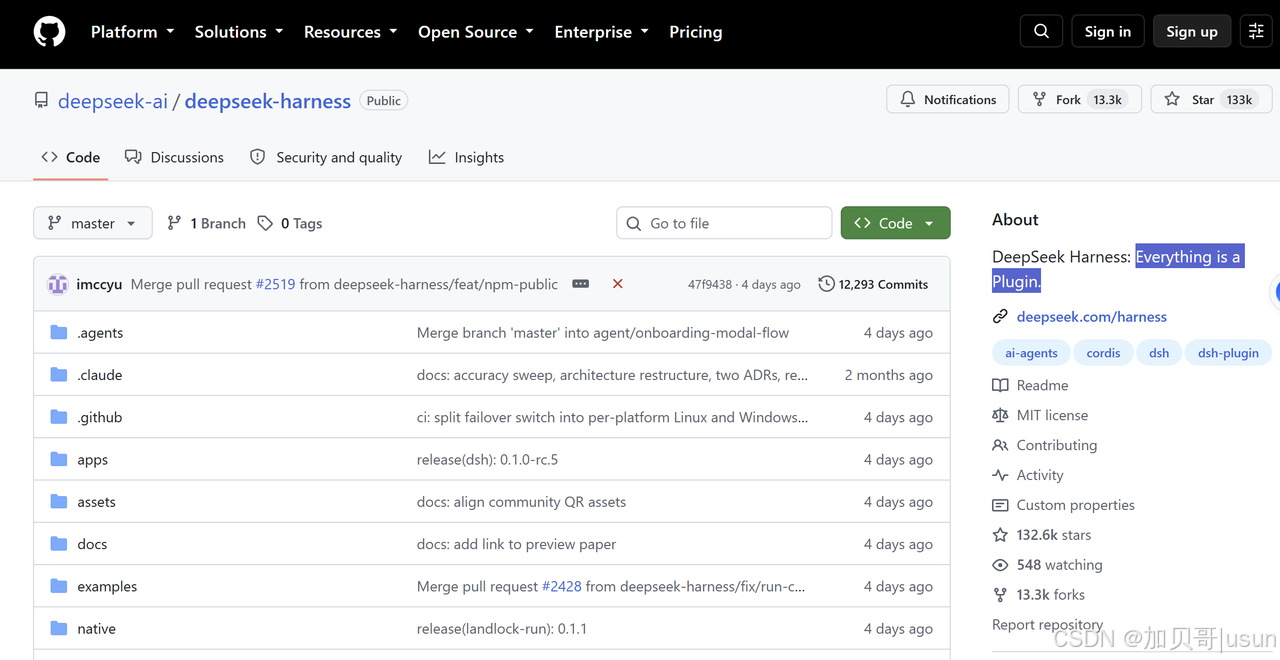Click the native folder icon
Image resolution: width=1280 pixels, height=660 pixels.
[x=59, y=628]
